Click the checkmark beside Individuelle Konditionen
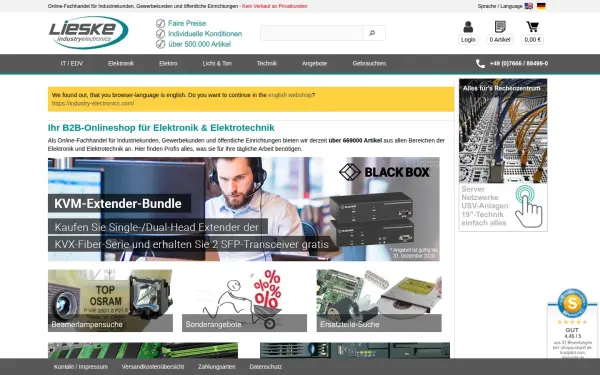Image resolution: width=600 pixels, height=375 pixels. pos(160,34)
